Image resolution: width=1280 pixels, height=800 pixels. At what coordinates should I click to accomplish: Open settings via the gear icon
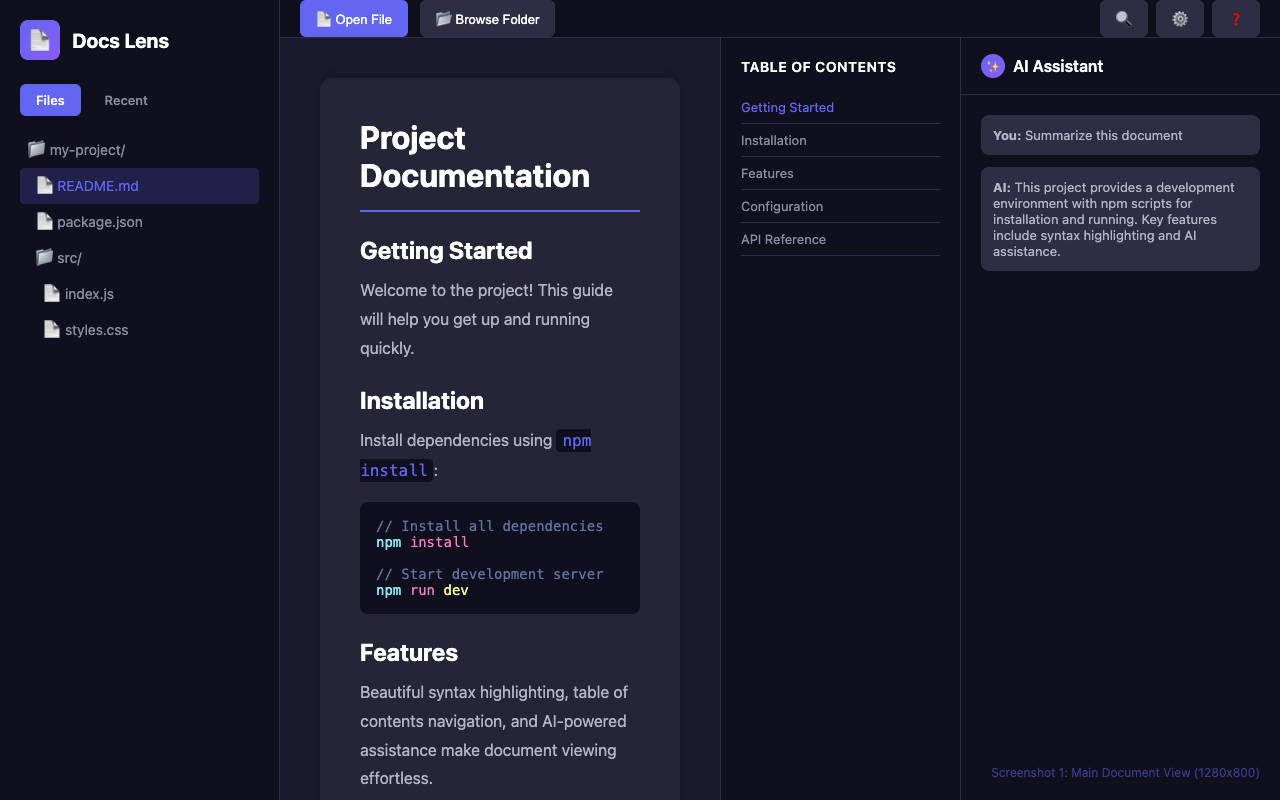tap(1180, 19)
